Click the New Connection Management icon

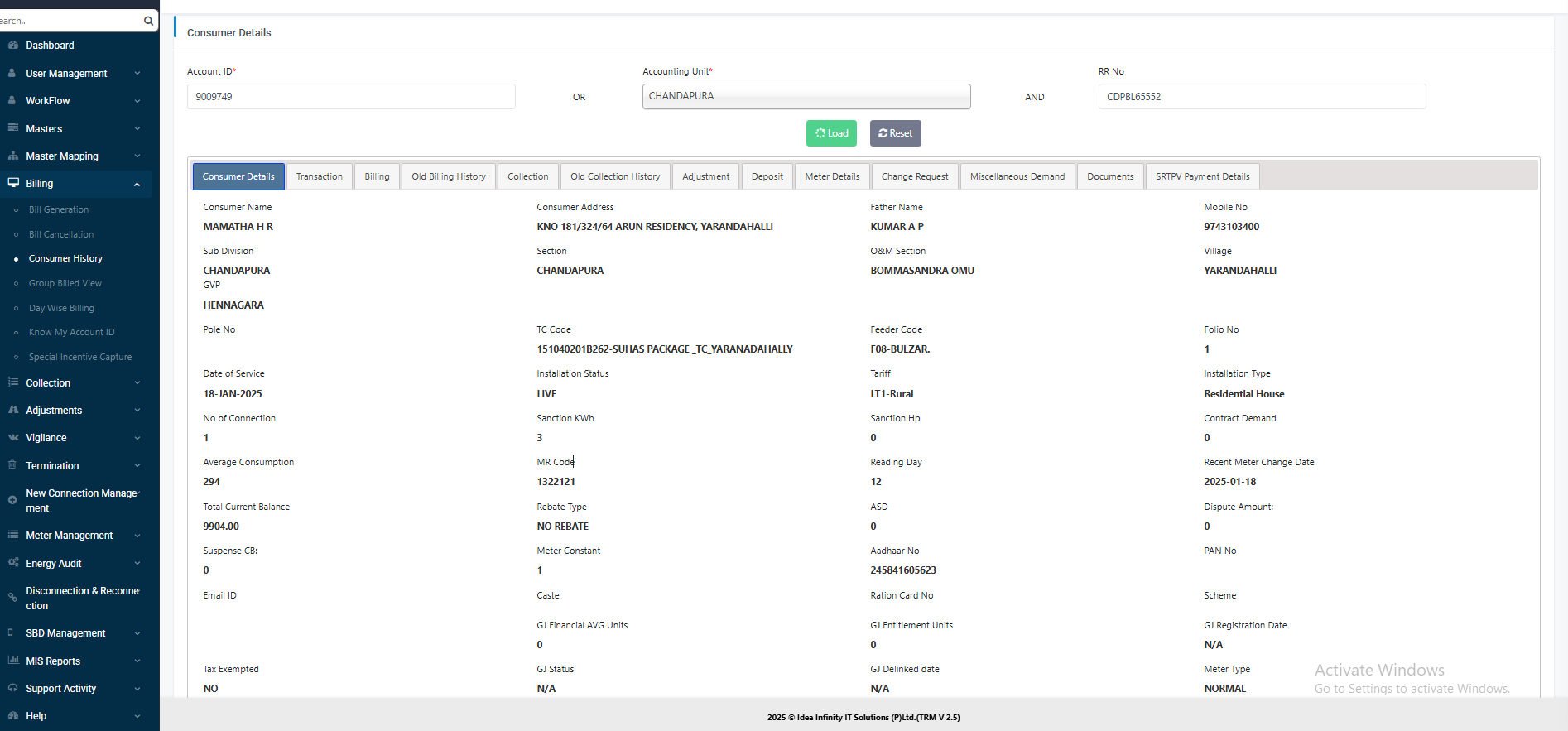tap(12, 500)
